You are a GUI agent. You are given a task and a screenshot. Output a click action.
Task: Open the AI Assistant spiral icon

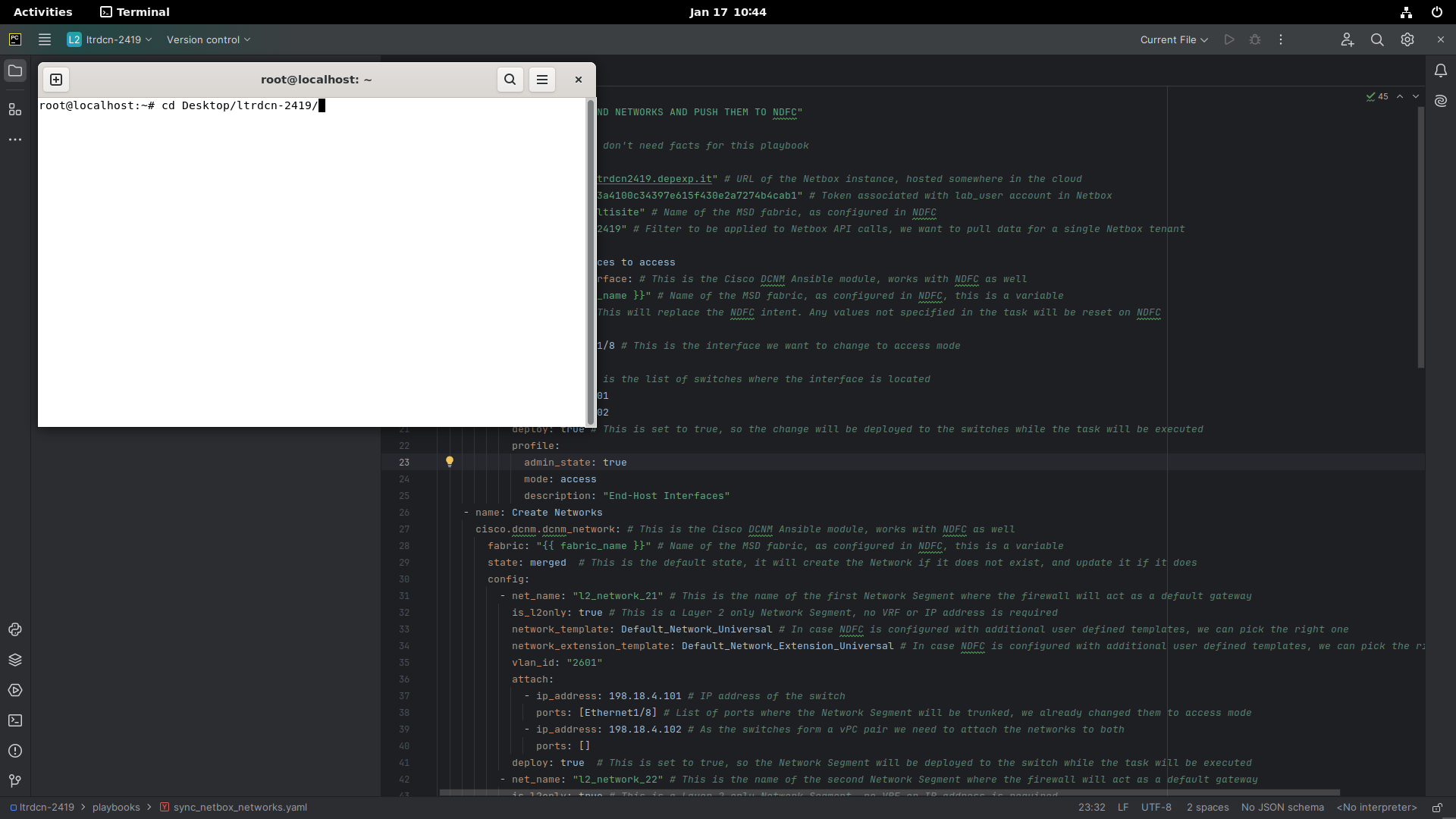click(1441, 101)
